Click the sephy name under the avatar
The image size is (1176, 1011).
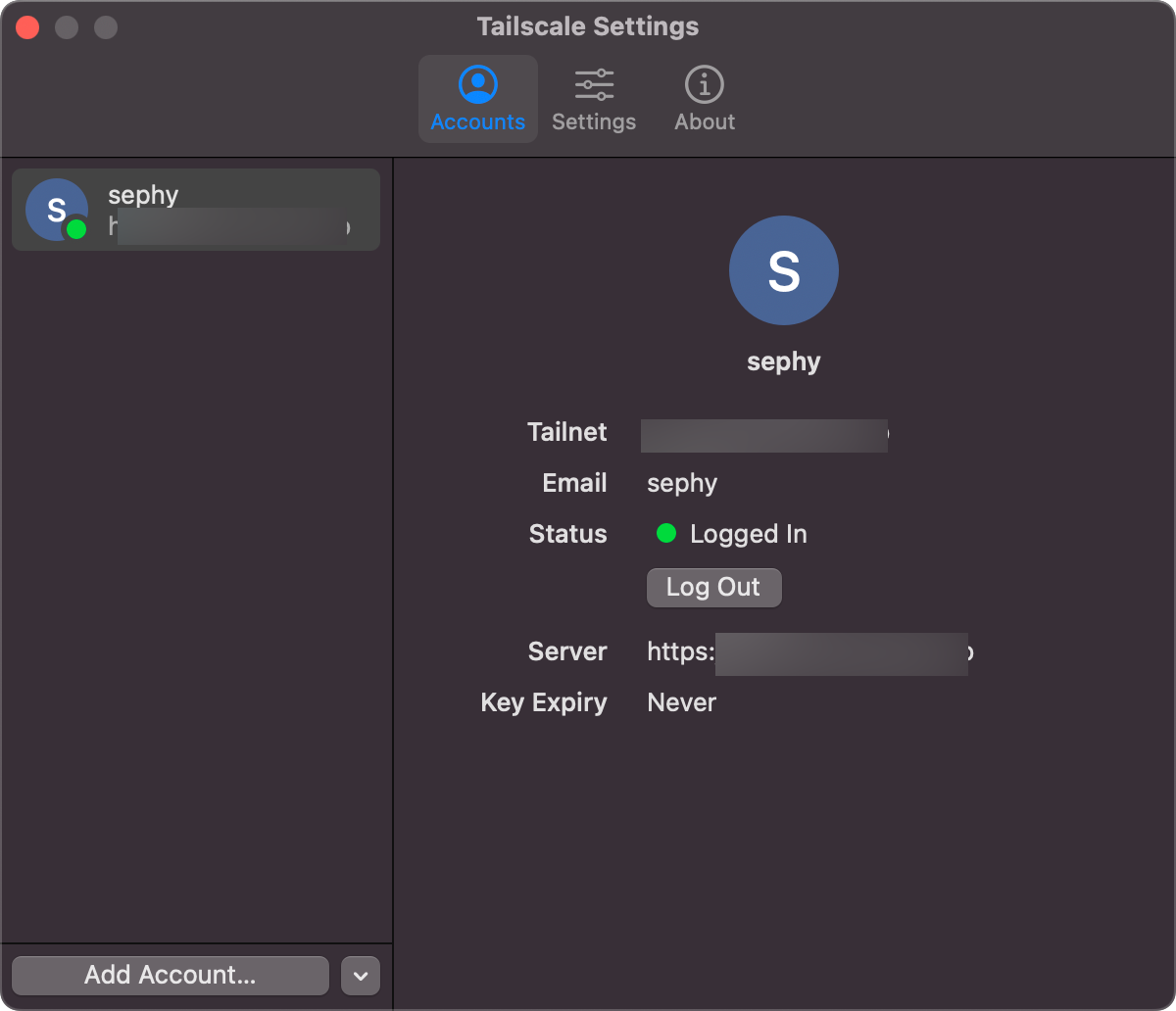(784, 361)
